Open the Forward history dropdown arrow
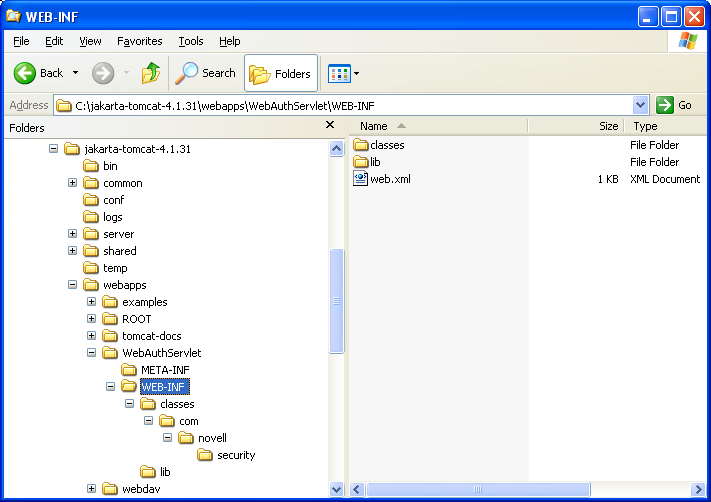The height and width of the screenshot is (502, 711). [127, 73]
